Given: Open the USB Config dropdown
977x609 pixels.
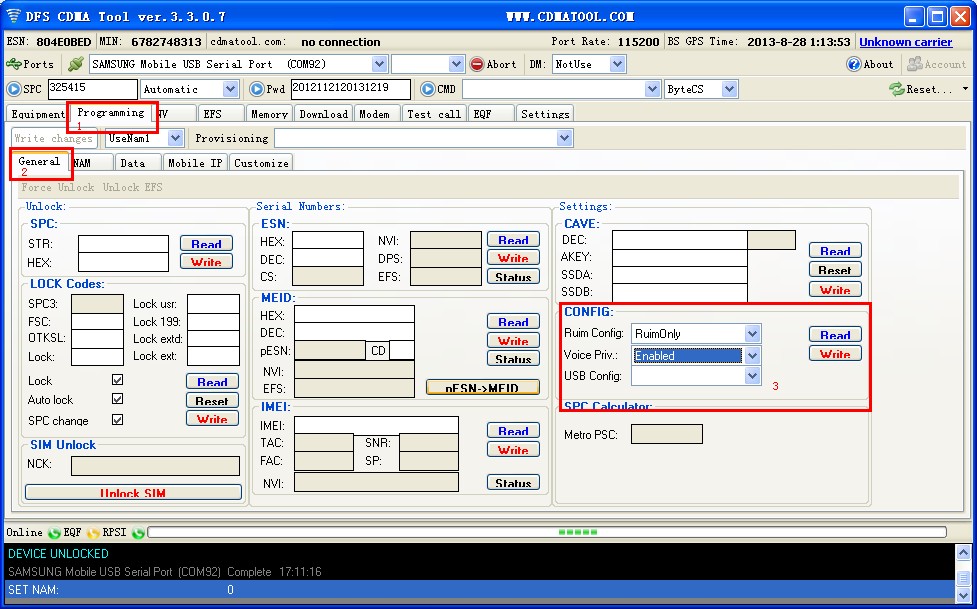Looking at the screenshot, I should click(x=752, y=375).
